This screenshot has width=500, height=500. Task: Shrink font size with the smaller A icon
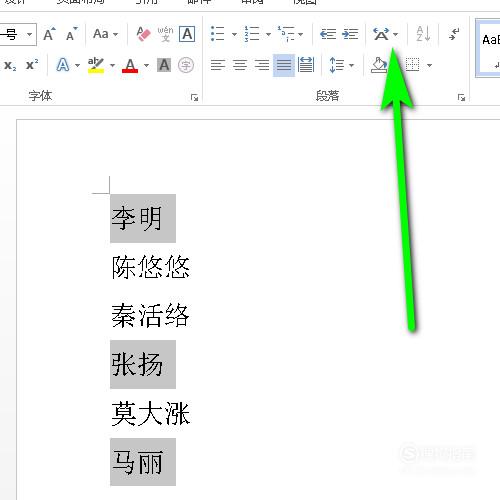[x=71, y=34]
